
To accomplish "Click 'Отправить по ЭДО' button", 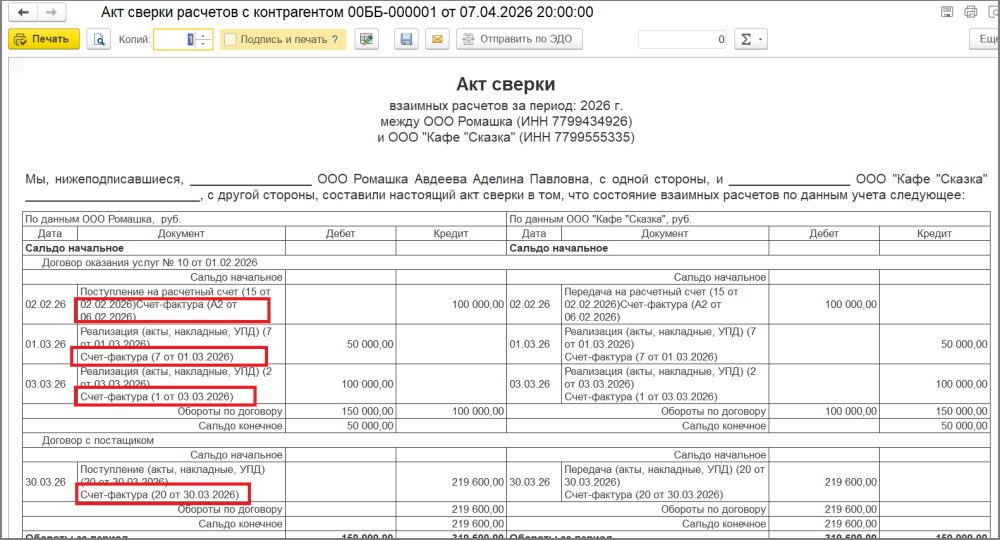I will 519,40.
